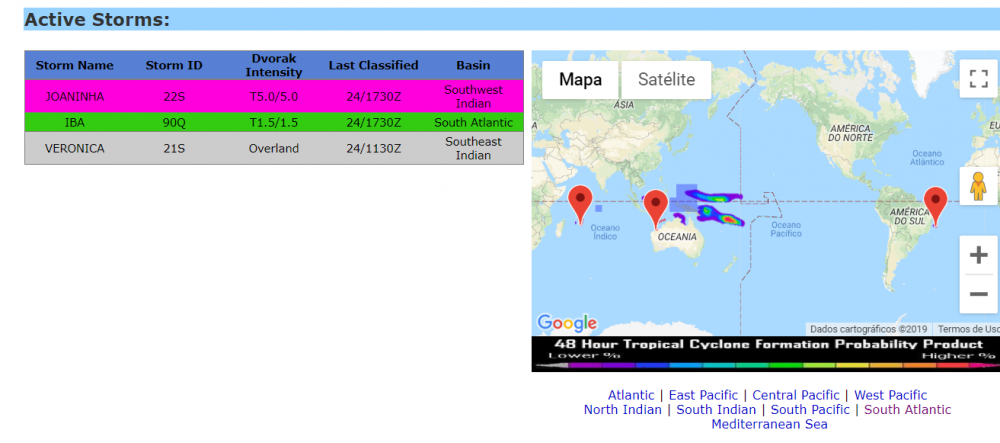Switch to Satélite view
1000x443 pixels.
[666, 80]
